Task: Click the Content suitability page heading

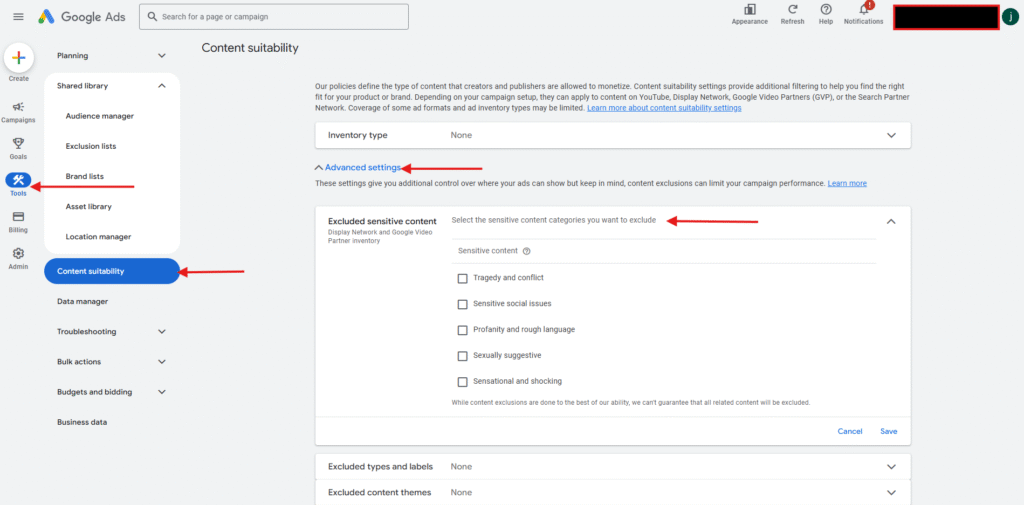Action: (x=250, y=48)
